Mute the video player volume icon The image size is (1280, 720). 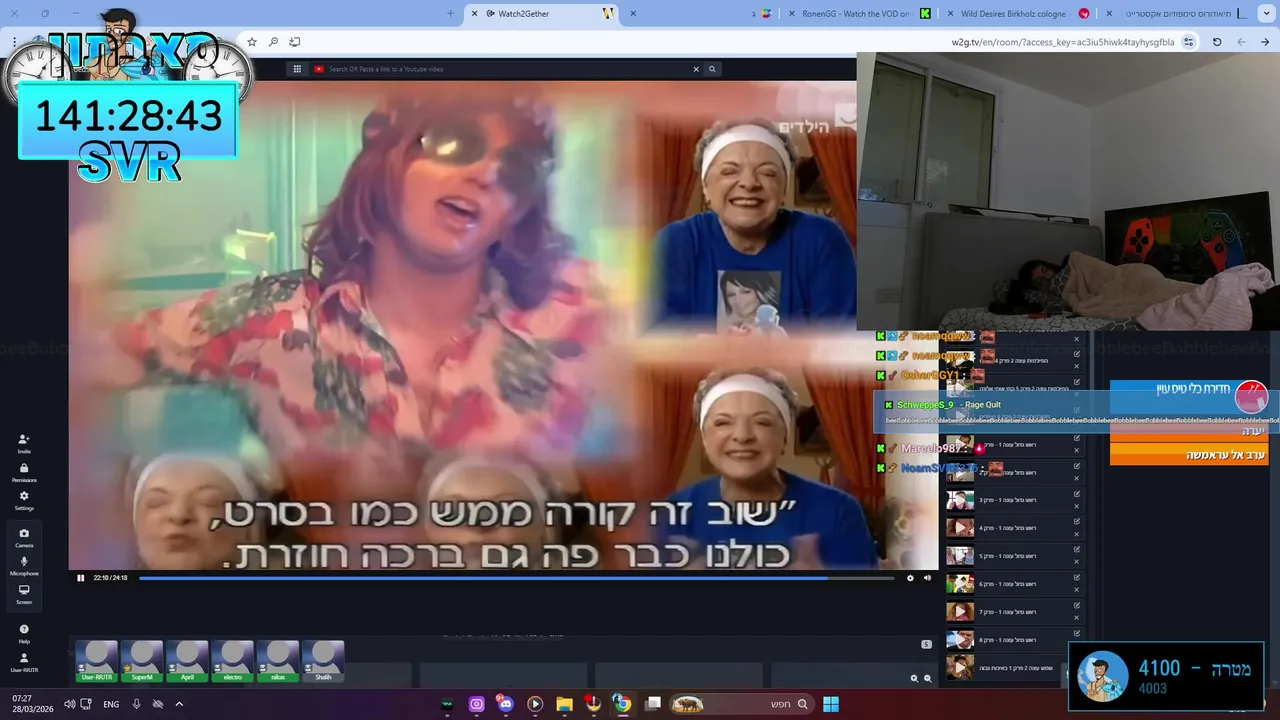pyautogui.click(x=927, y=577)
